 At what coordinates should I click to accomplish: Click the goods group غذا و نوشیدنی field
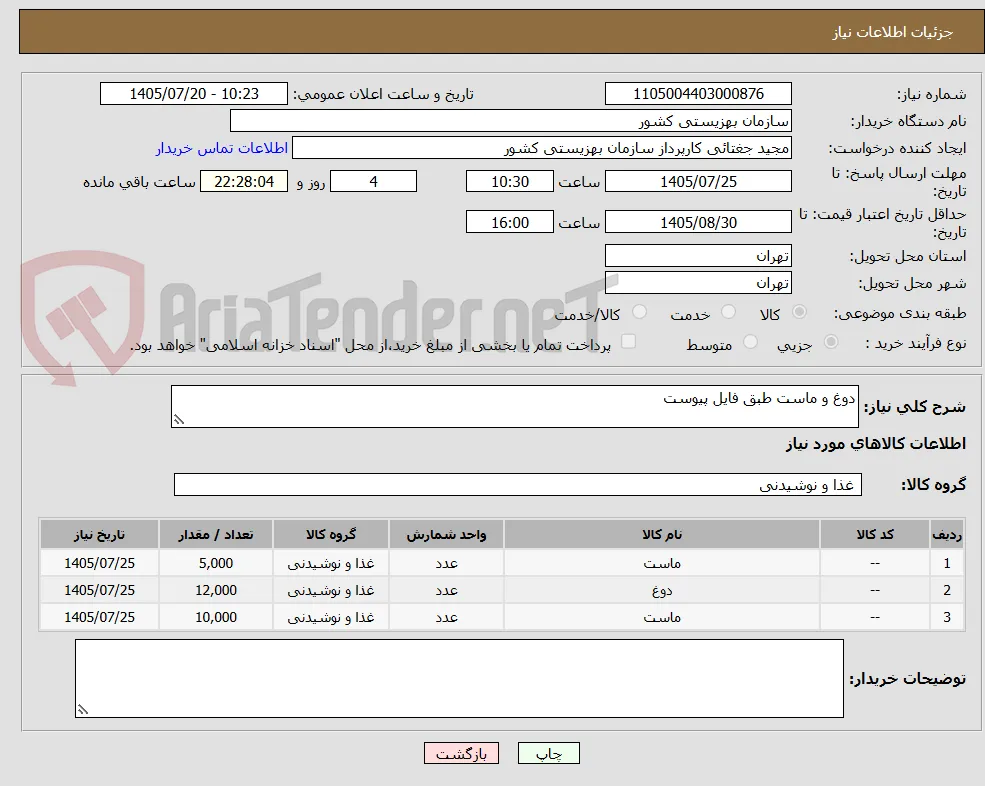(x=518, y=484)
